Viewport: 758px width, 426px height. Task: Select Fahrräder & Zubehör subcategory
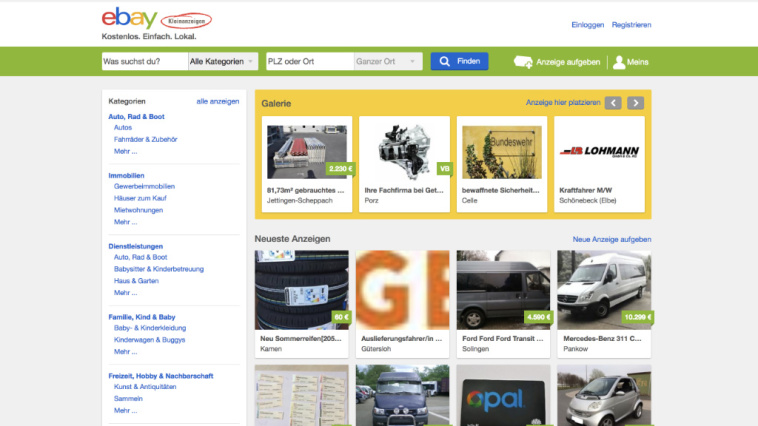tap(146, 139)
